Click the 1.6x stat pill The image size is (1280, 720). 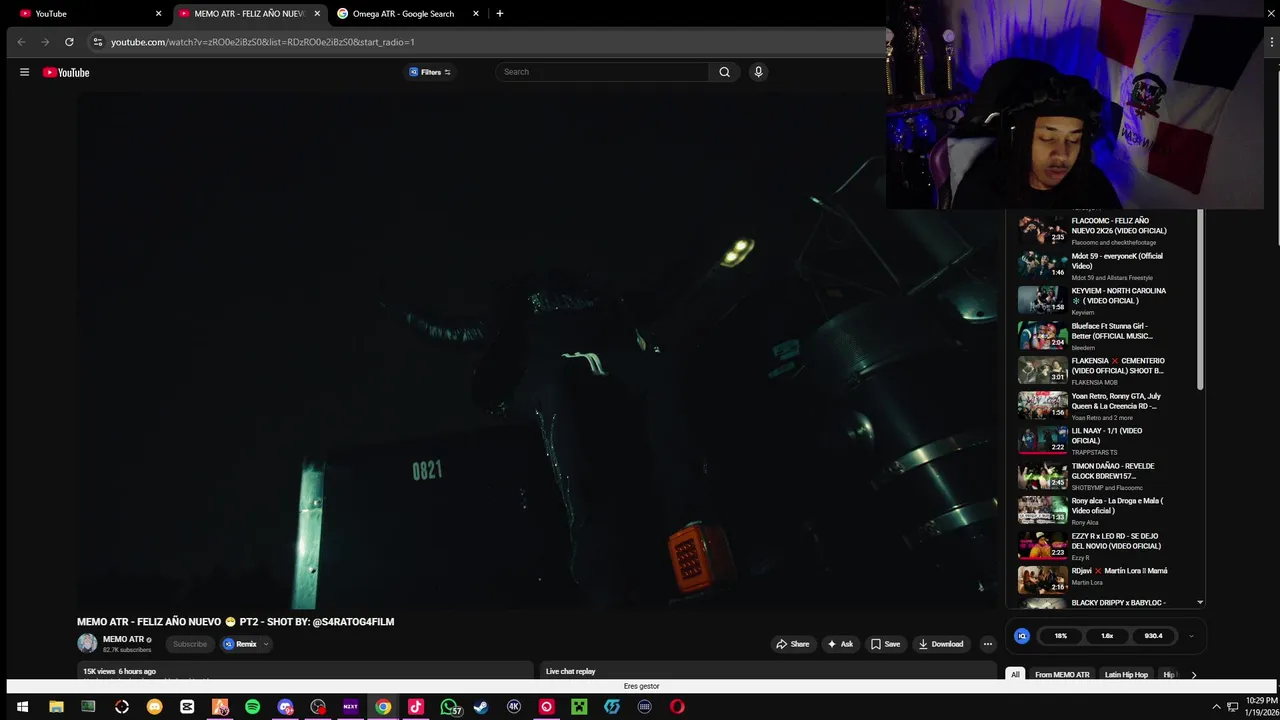pos(1107,636)
